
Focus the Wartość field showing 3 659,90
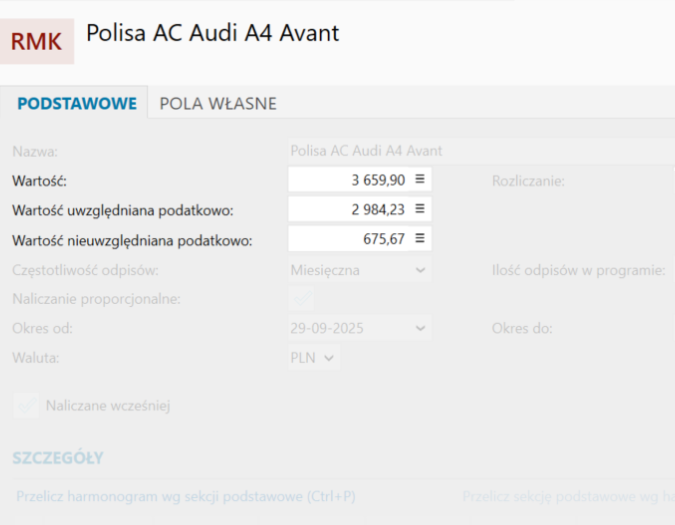(350, 180)
